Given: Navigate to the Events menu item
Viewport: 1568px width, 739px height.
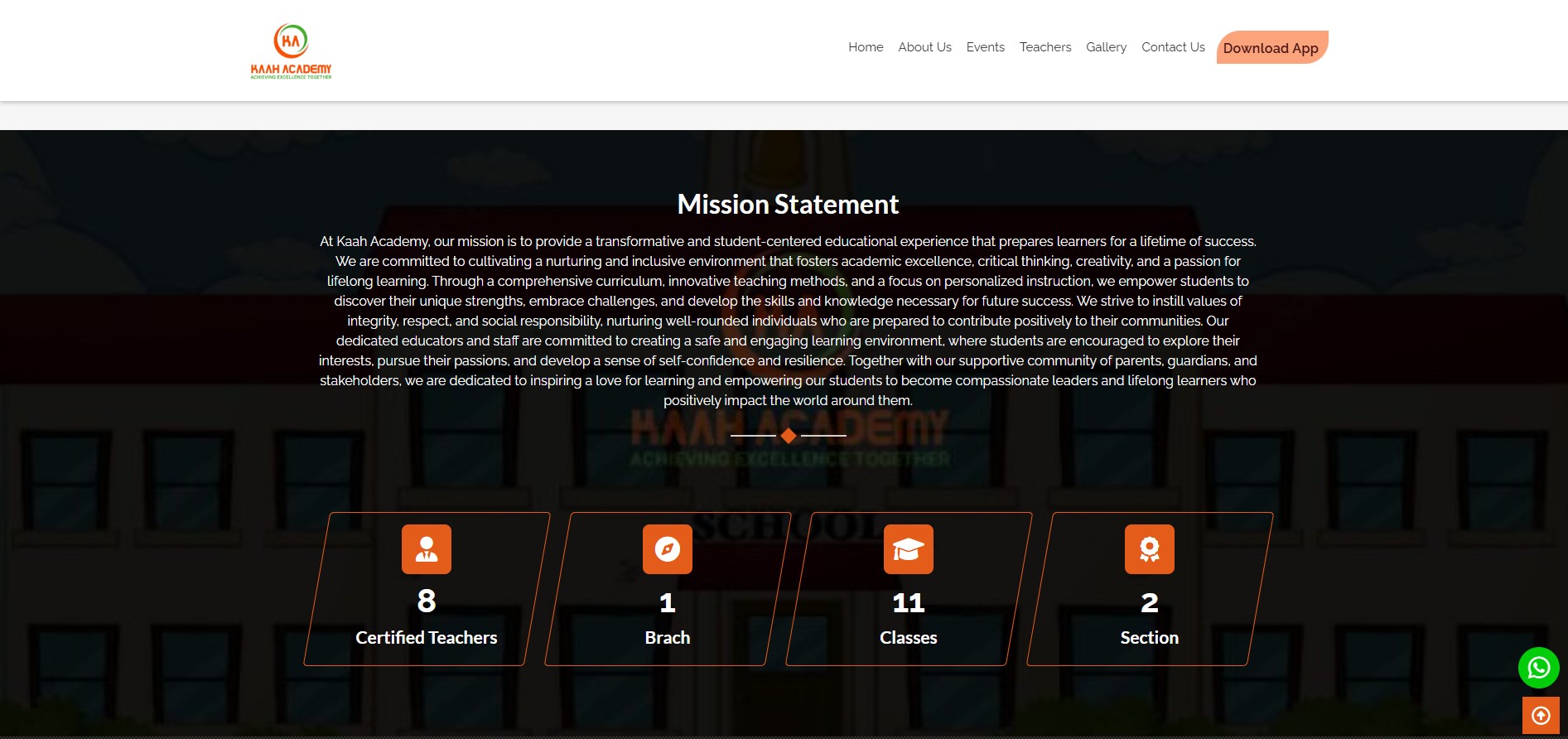Looking at the screenshot, I should pos(985,47).
